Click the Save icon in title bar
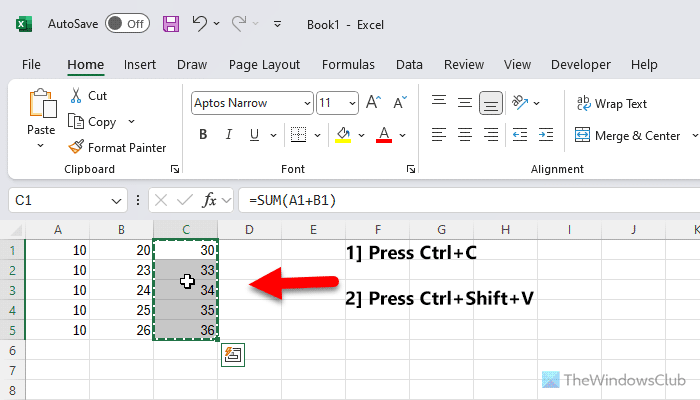Image resolution: width=700 pixels, height=400 pixels. click(x=171, y=22)
